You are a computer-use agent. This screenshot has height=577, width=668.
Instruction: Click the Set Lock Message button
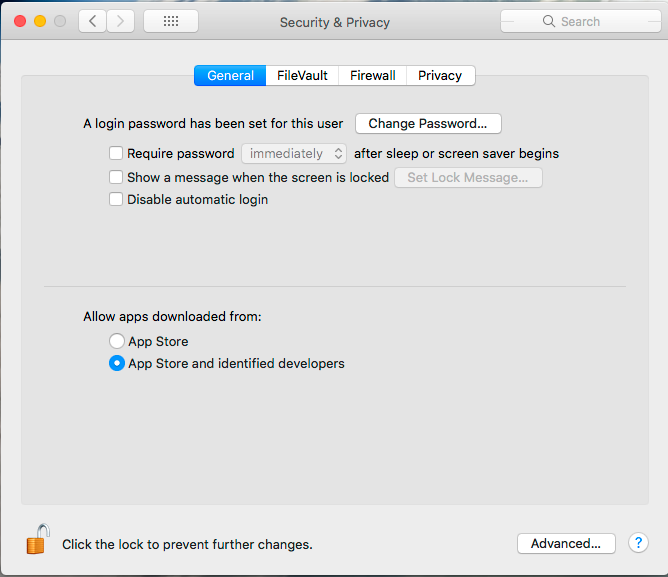468,178
